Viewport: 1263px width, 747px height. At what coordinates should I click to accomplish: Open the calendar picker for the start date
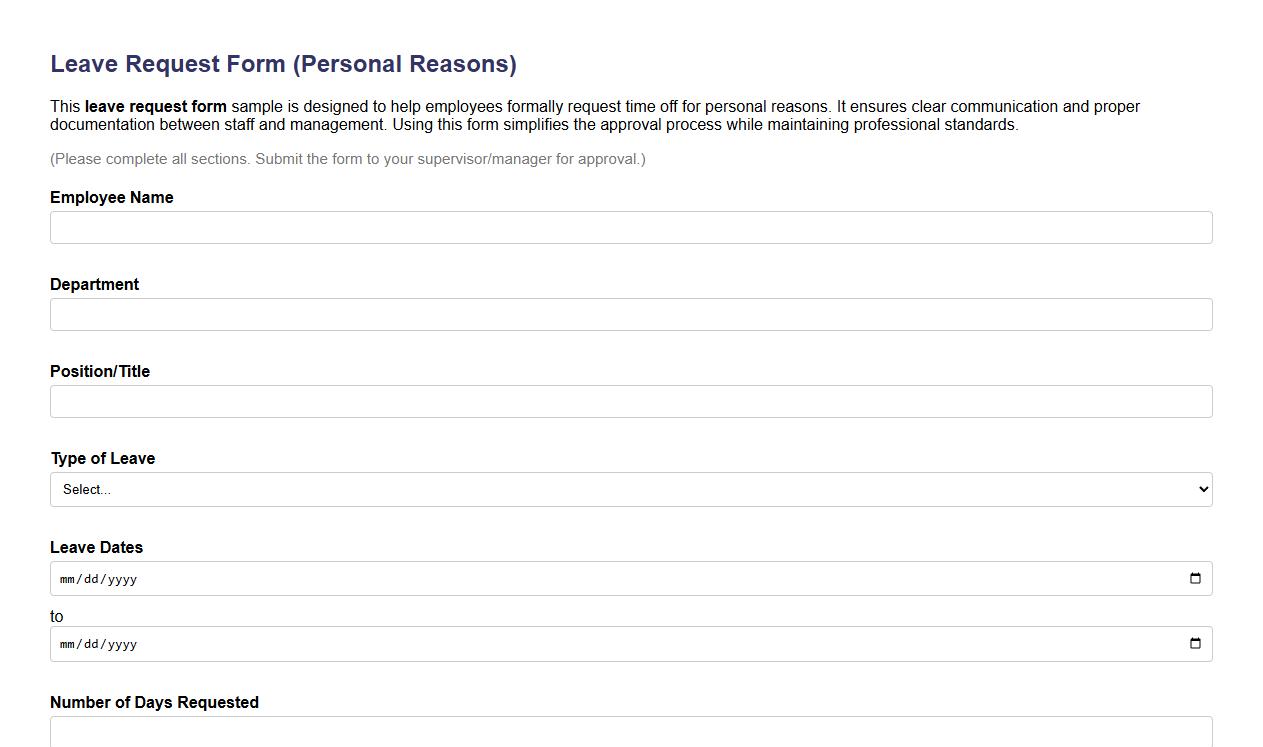[x=1196, y=578]
